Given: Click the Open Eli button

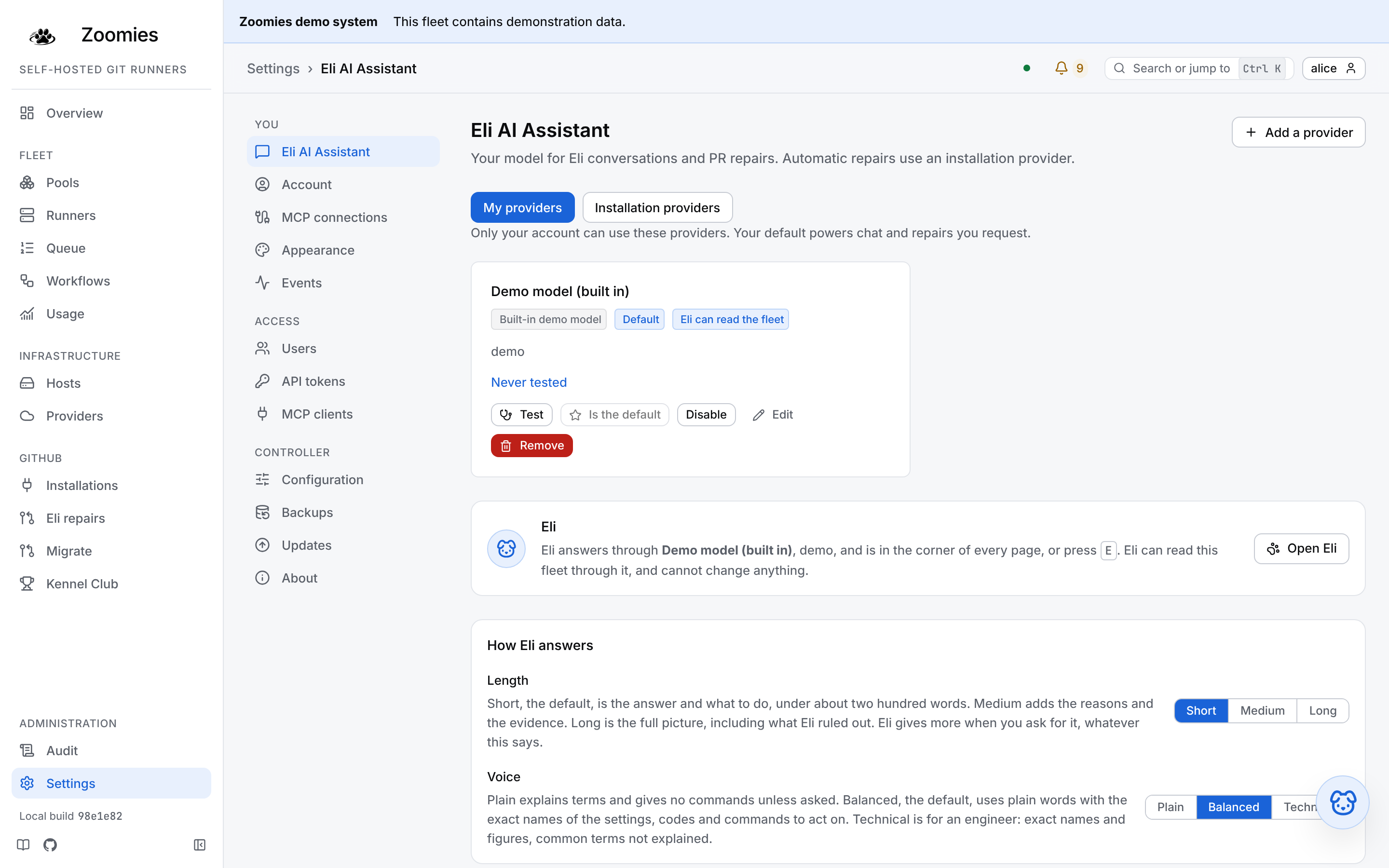Looking at the screenshot, I should [1301, 548].
